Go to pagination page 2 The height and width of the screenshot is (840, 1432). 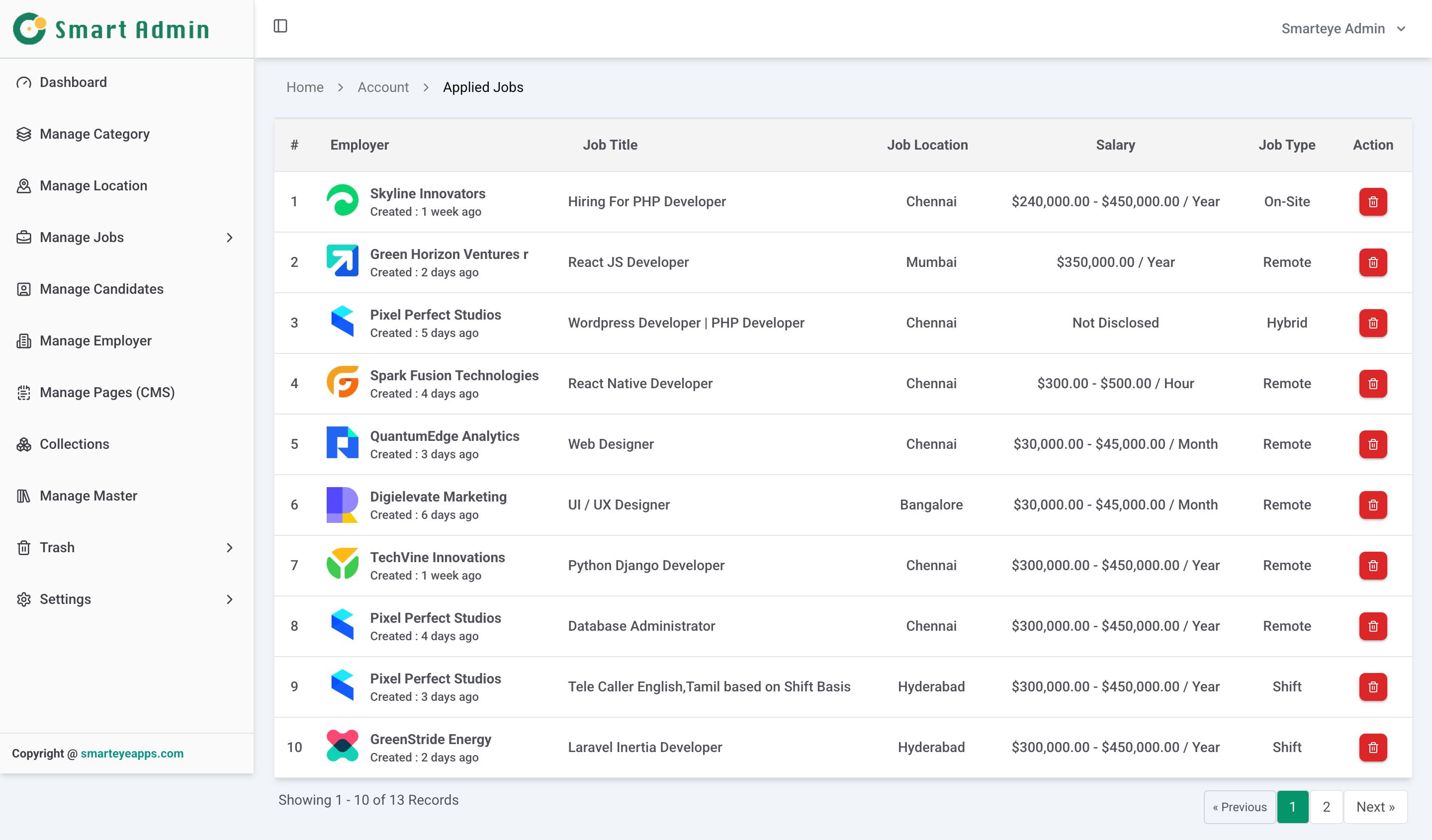click(x=1326, y=807)
